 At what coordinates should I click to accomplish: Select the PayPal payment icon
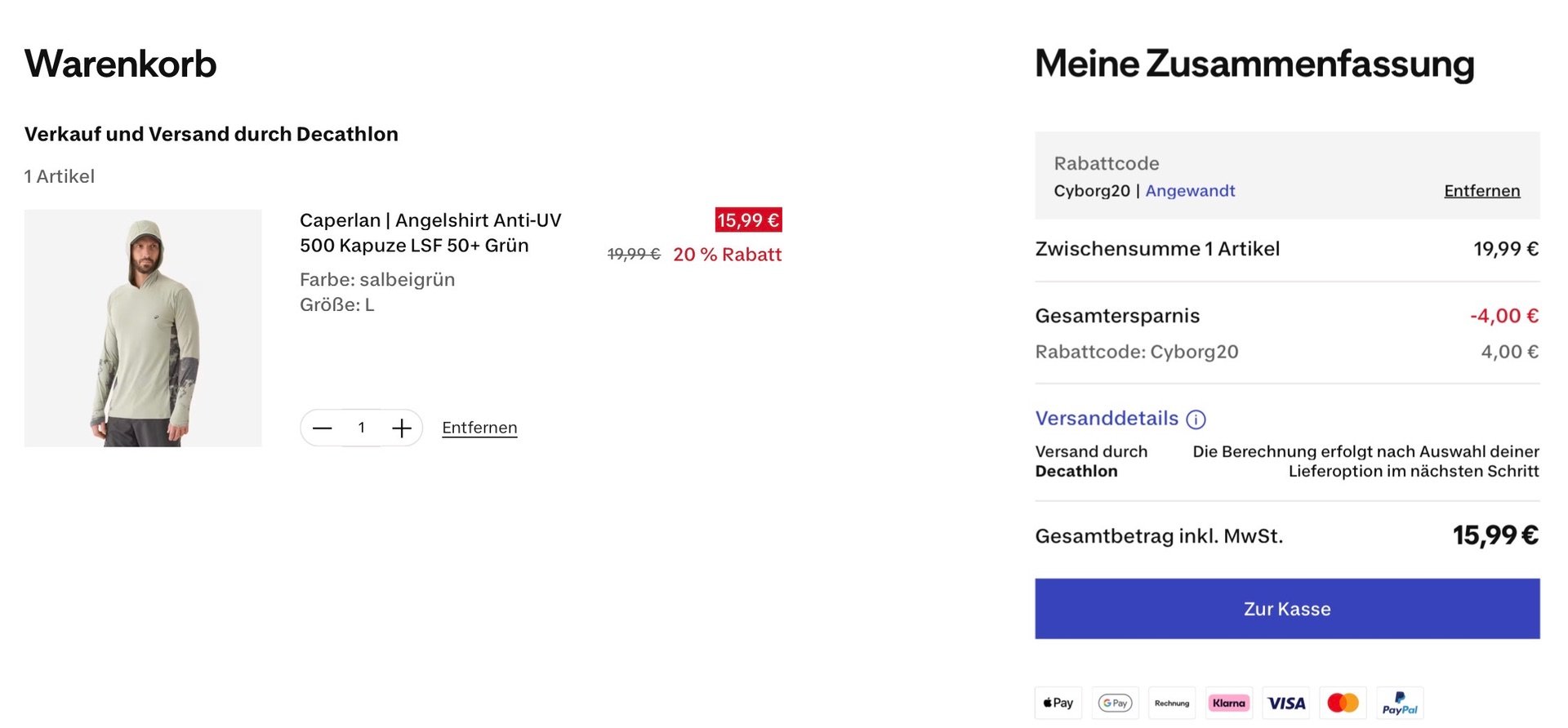[x=1400, y=703]
